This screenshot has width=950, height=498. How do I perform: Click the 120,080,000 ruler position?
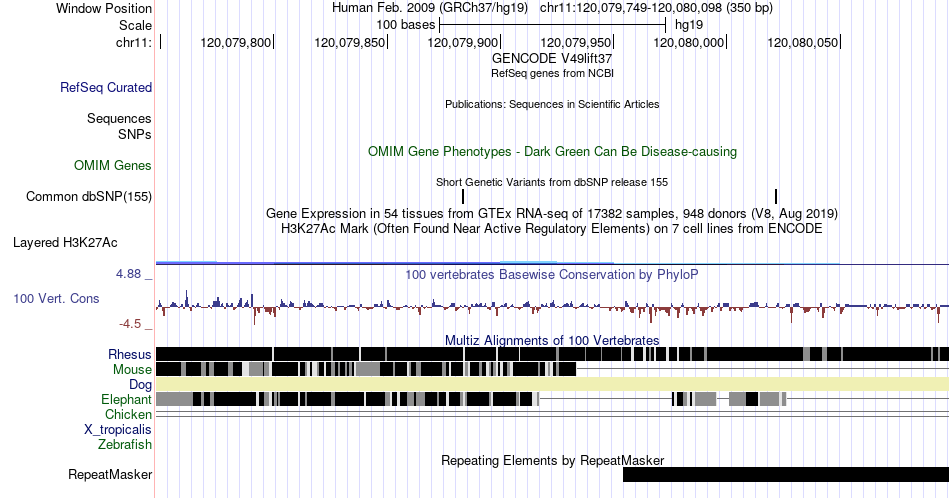[689, 42]
